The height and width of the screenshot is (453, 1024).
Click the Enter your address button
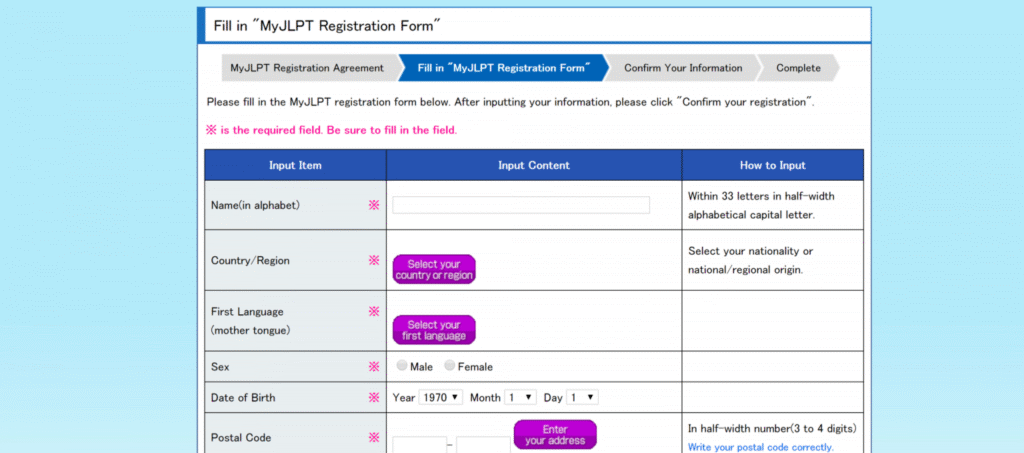tap(555, 435)
